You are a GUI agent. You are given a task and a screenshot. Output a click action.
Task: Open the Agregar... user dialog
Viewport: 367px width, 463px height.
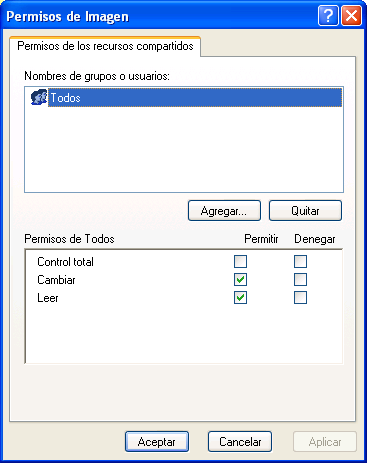coord(224,211)
